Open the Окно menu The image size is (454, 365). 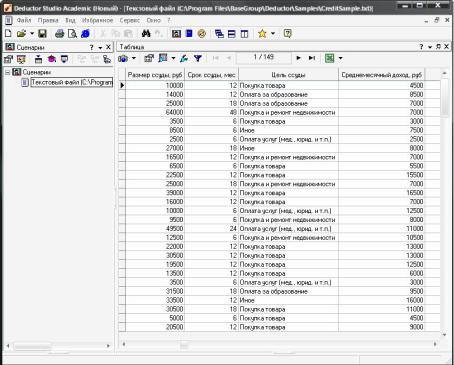(154, 20)
